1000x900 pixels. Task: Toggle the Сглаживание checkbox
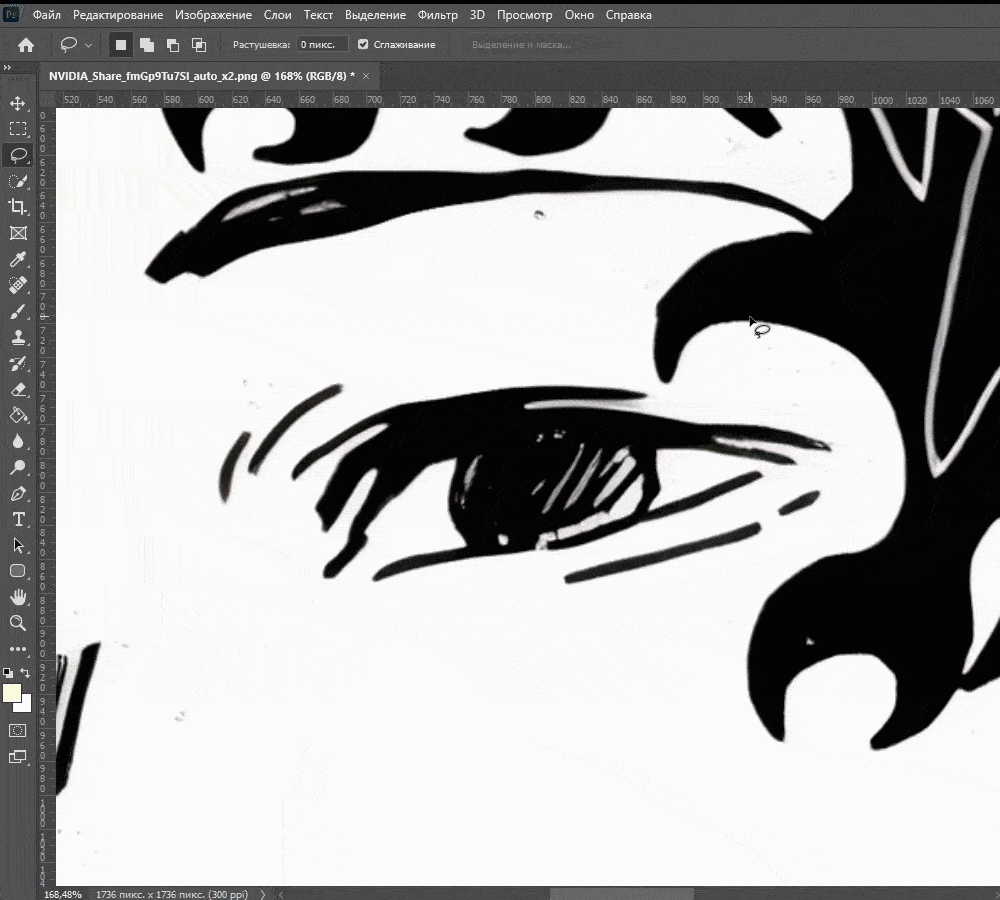pyautogui.click(x=363, y=44)
